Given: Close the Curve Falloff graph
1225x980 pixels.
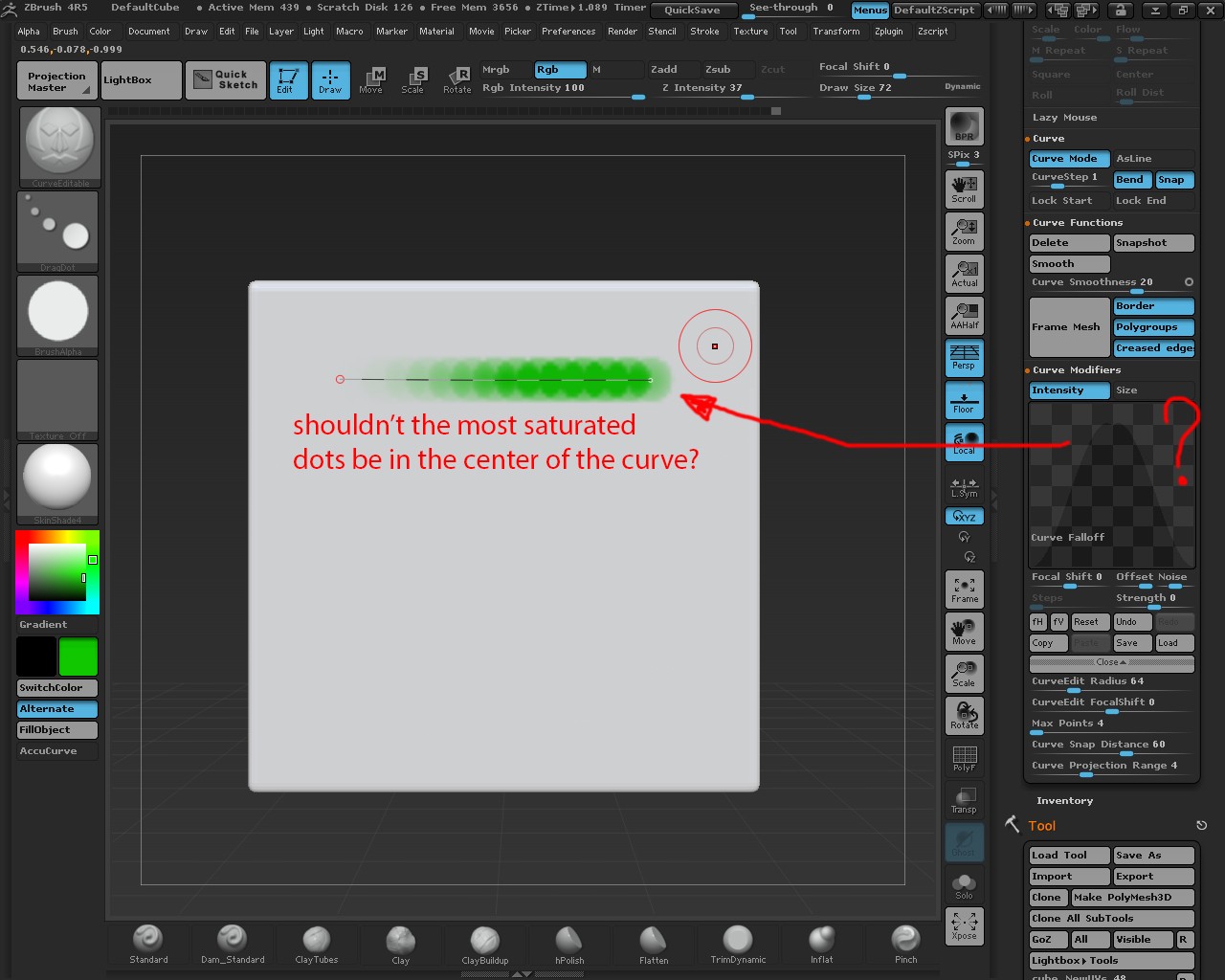Looking at the screenshot, I should tap(1111, 662).
